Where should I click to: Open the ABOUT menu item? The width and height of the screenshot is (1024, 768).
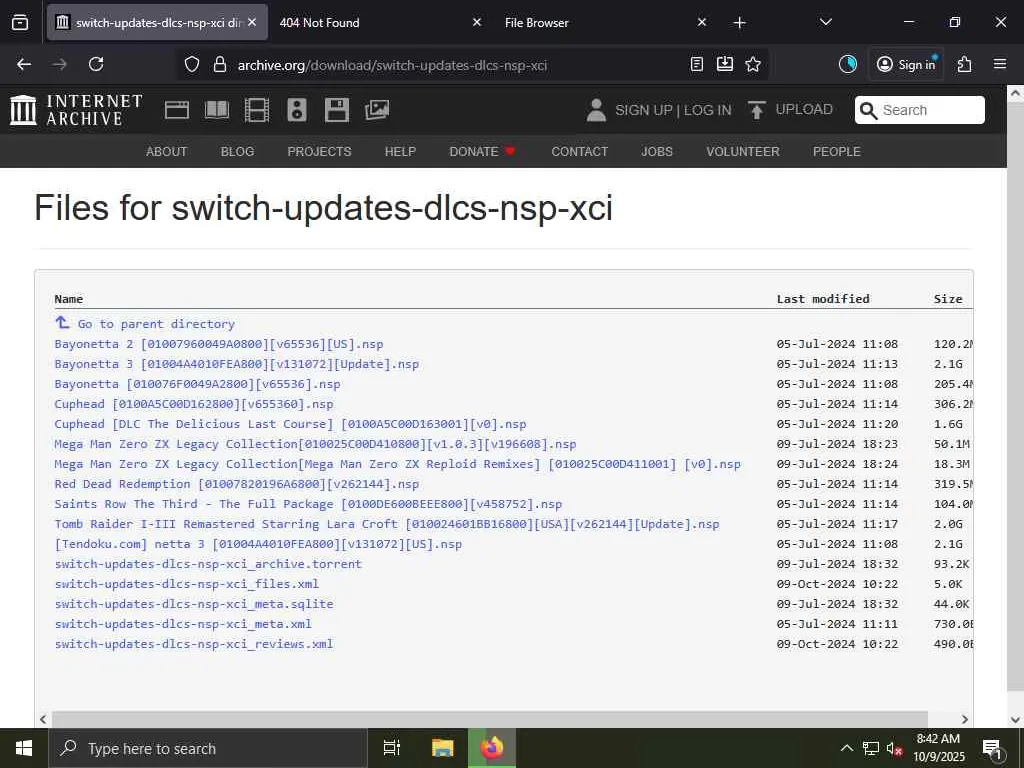click(x=167, y=152)
